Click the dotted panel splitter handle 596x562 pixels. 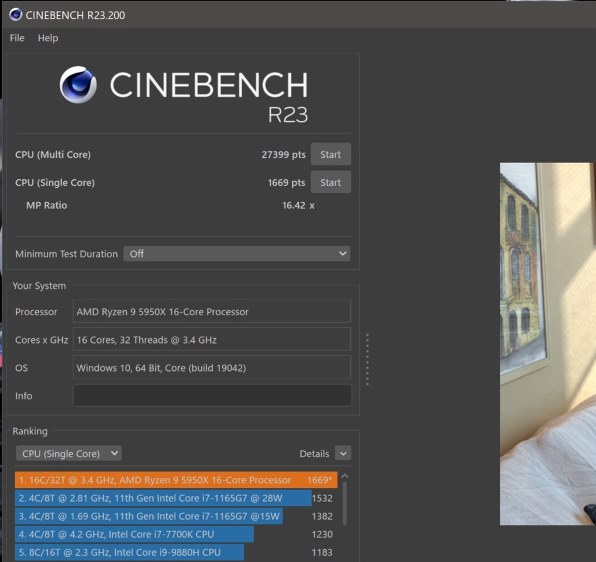(367, 359)
